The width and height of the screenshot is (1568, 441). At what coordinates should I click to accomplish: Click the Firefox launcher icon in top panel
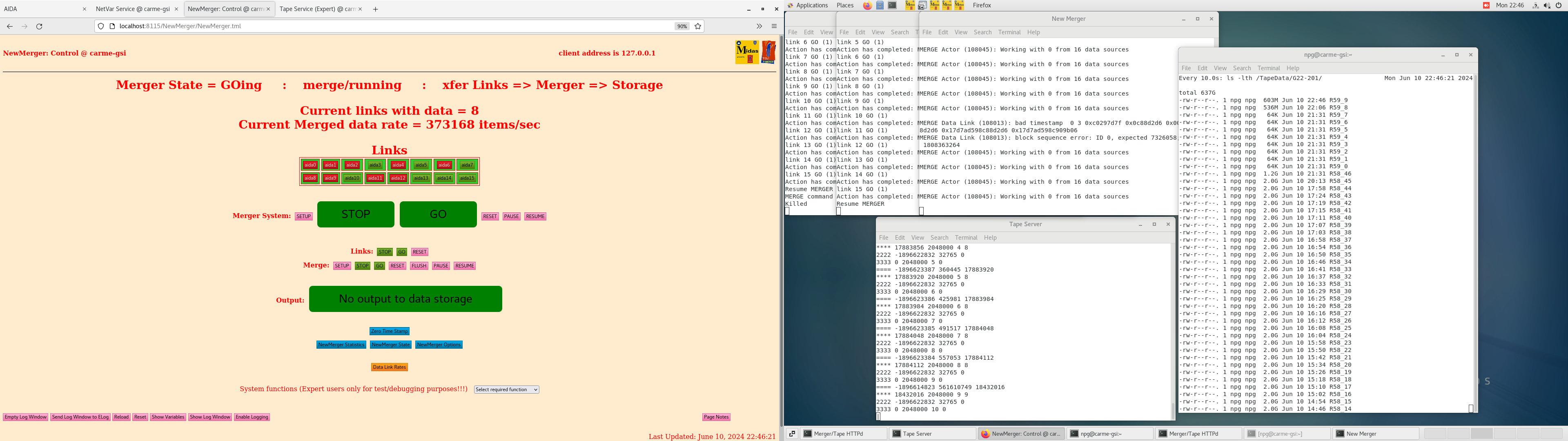click(x=867, y=5)
